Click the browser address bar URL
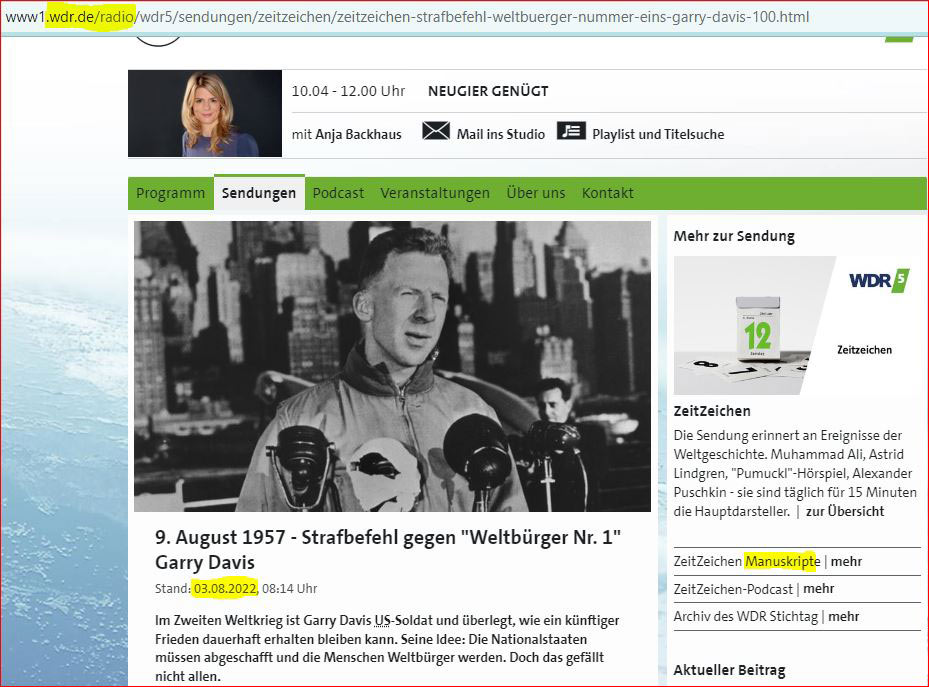 pos(406,17)
